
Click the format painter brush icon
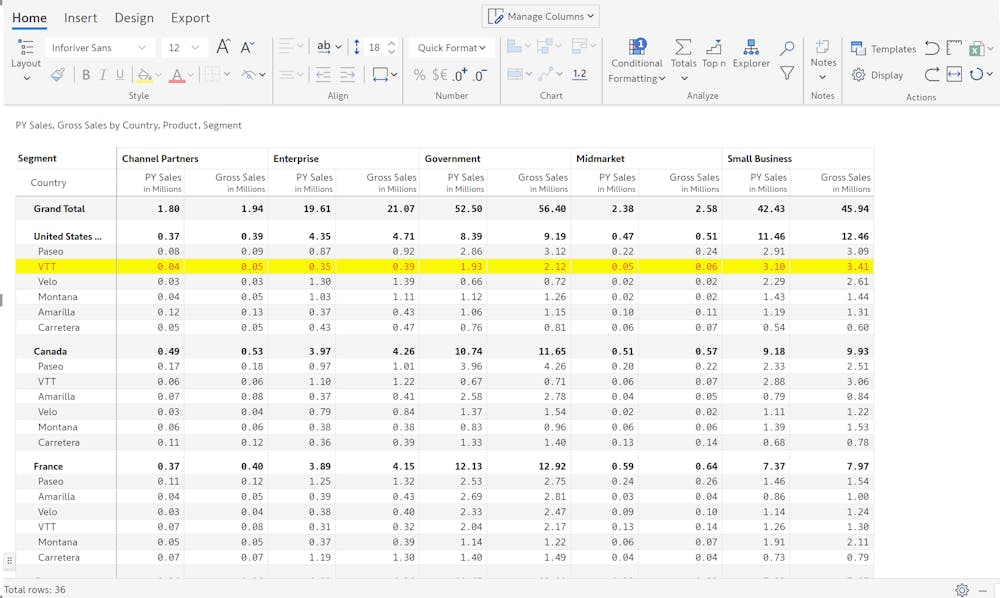coord(58,75)
